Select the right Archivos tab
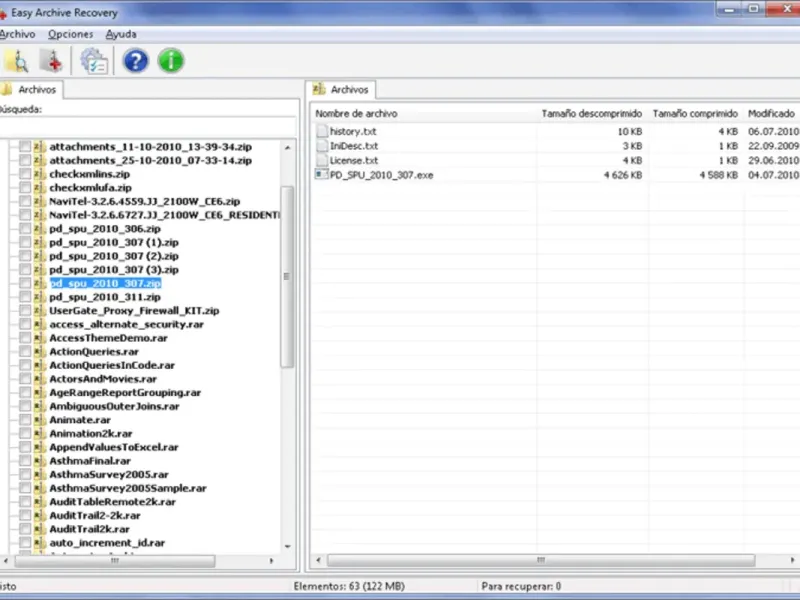The width and height of the screenshot is (800, 600). click(341, 89)
